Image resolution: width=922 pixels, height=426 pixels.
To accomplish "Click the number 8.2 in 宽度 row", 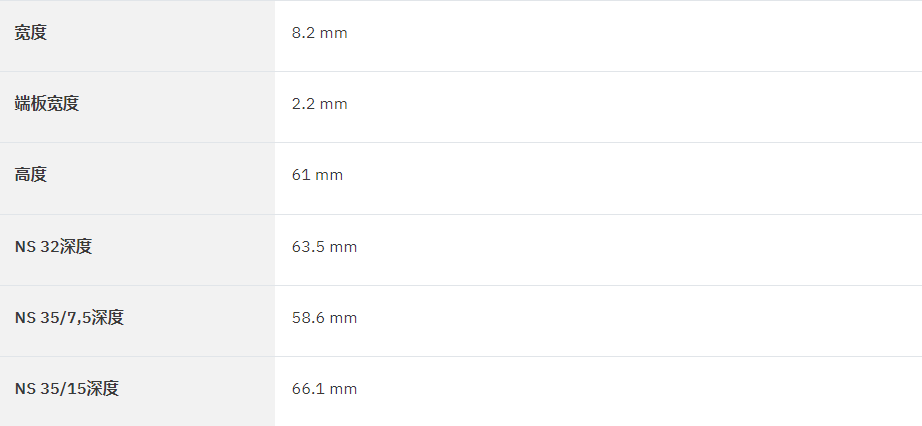I will click(x=303, y=33).
